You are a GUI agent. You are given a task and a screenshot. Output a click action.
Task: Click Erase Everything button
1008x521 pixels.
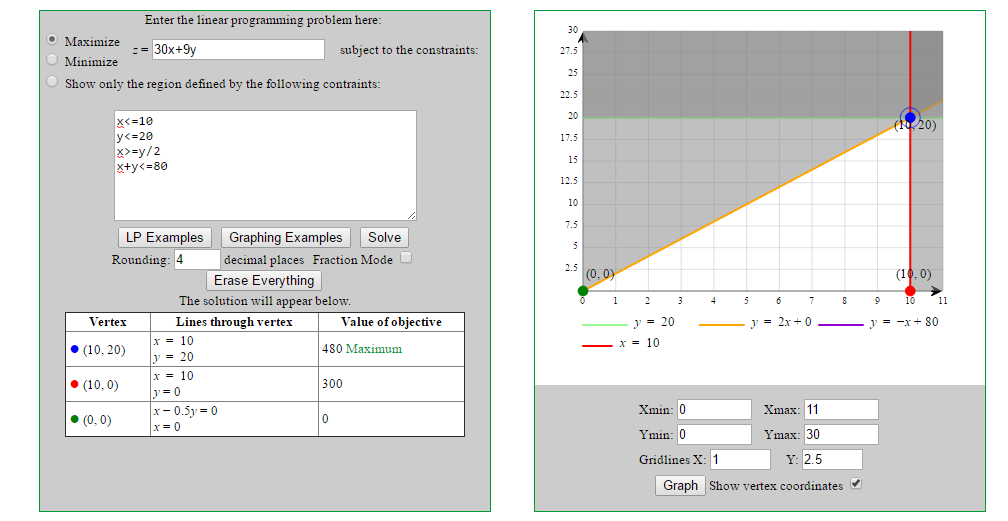[264, 280]
